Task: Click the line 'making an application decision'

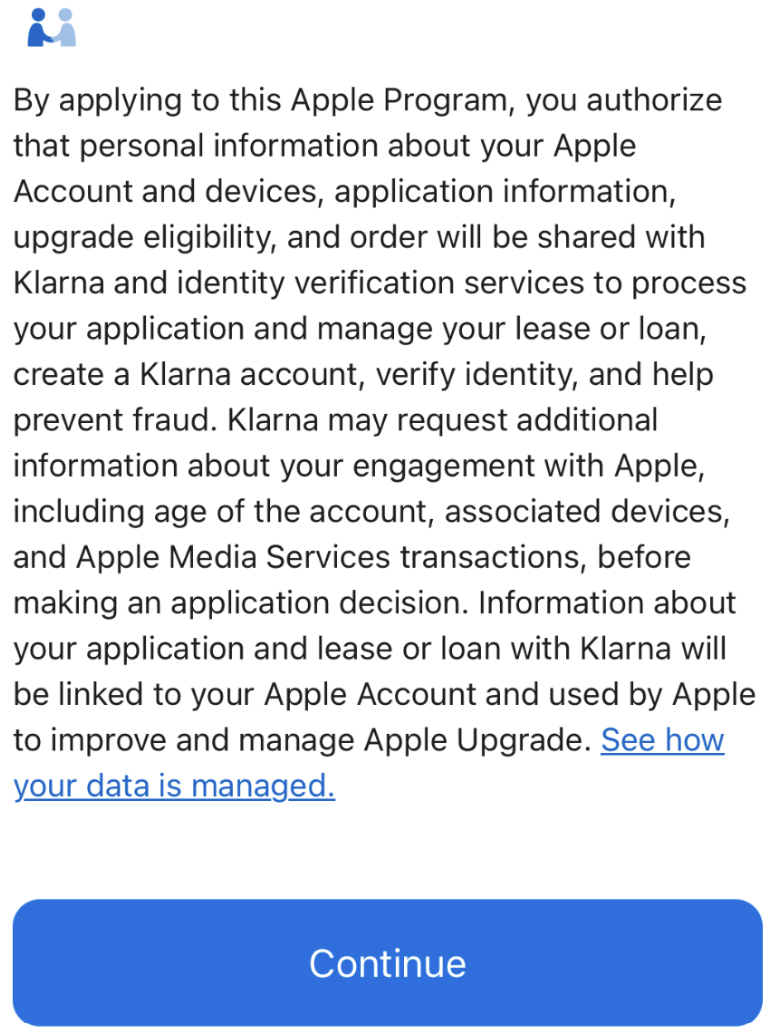Action: click(x=241, y=603)
